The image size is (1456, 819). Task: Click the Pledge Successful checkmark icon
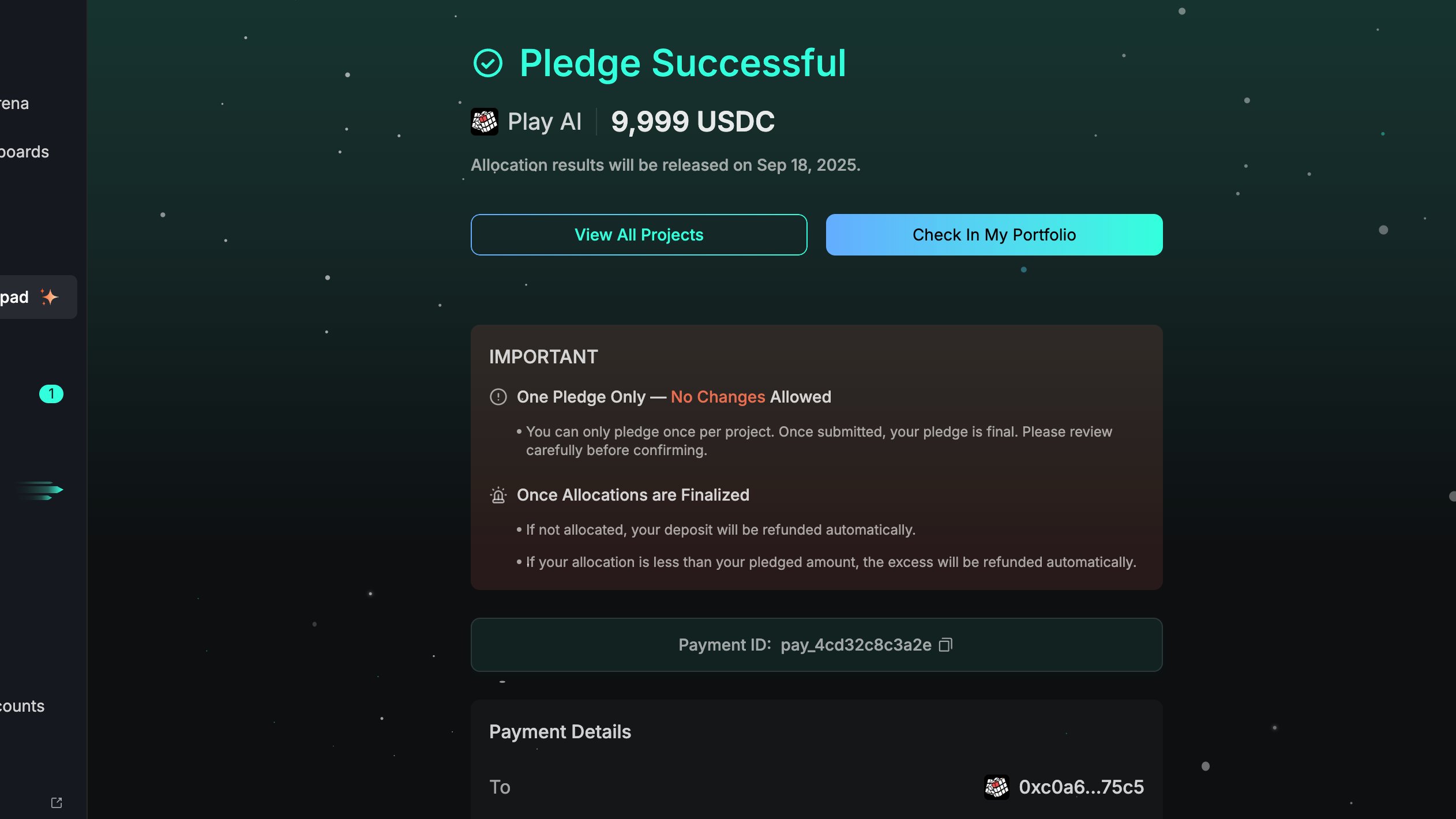coord(488,63)
